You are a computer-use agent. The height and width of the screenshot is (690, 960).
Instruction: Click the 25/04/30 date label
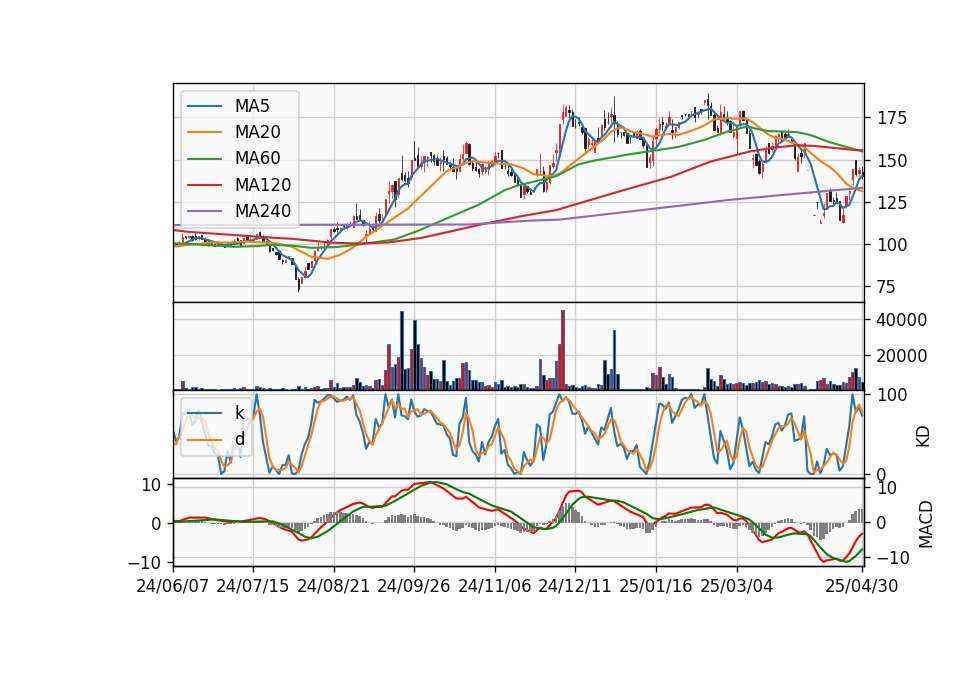pos(862,587)
